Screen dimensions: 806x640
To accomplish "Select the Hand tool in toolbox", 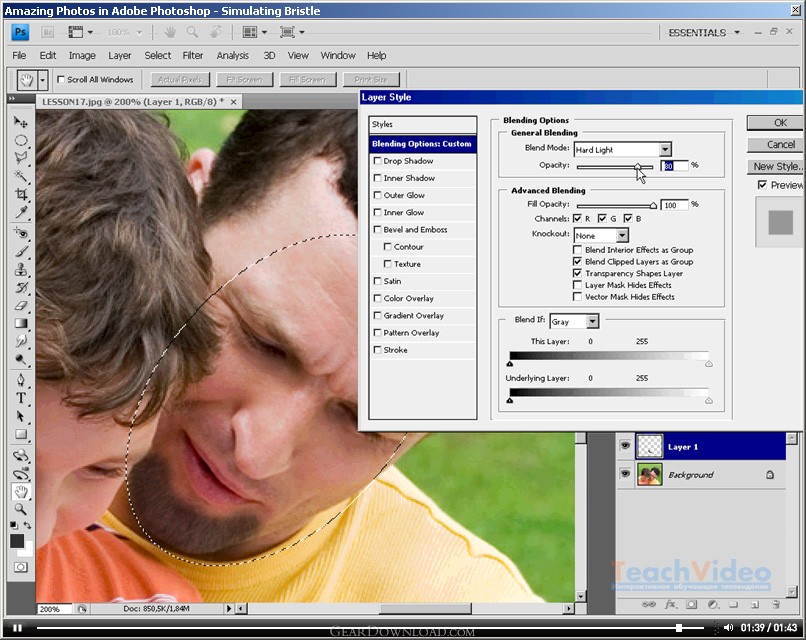I will 21,492.
